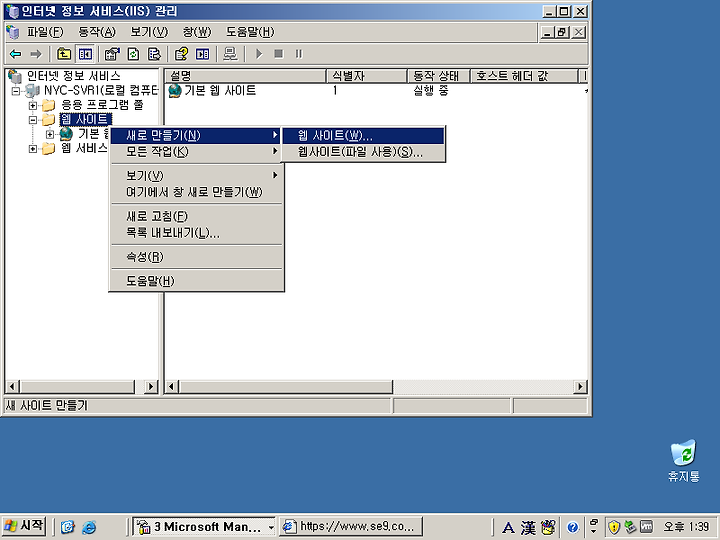This screenshot has width=720, height=540.
Task: Click the Properties toolbar icon
Action: click(x=112, y=54)
